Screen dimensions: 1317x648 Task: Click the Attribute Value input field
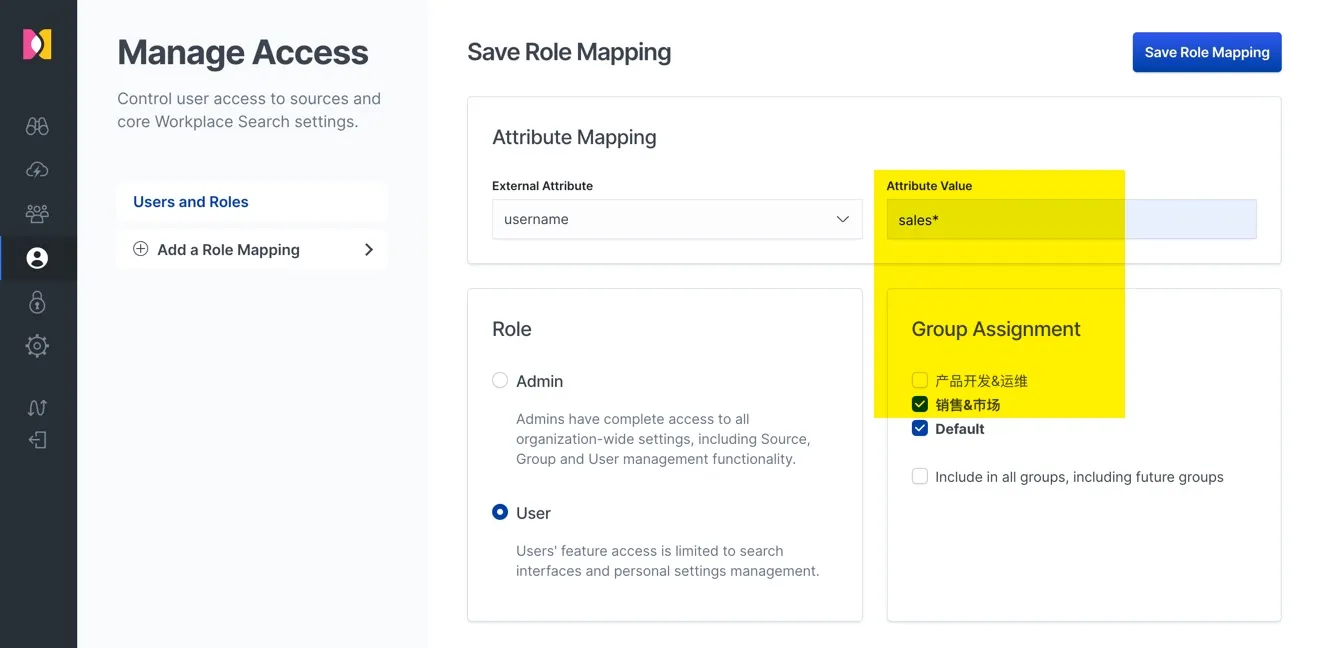coord(1070,219)
